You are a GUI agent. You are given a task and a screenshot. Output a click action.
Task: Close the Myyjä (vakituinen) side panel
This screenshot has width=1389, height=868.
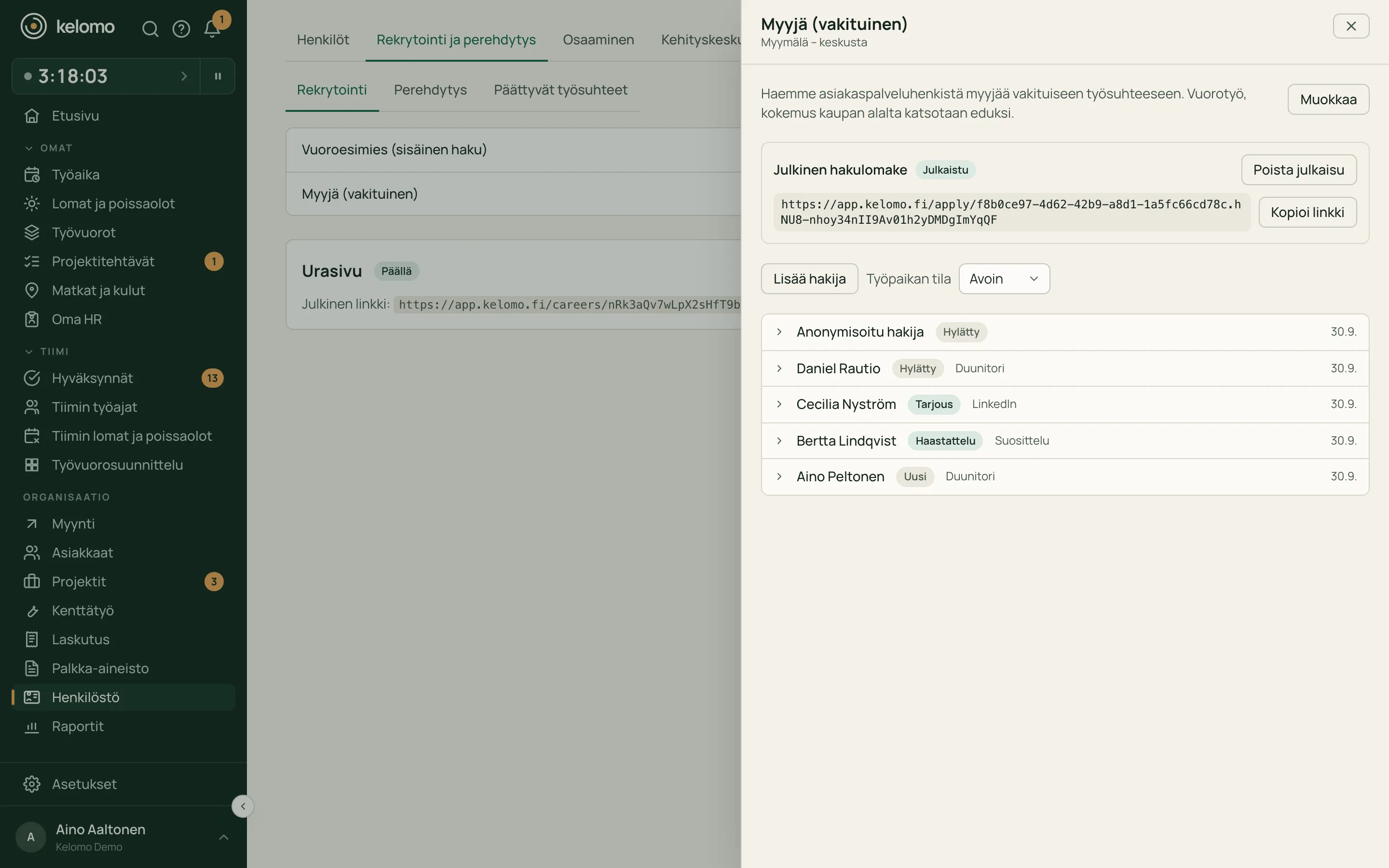[x=1350, y=26]
